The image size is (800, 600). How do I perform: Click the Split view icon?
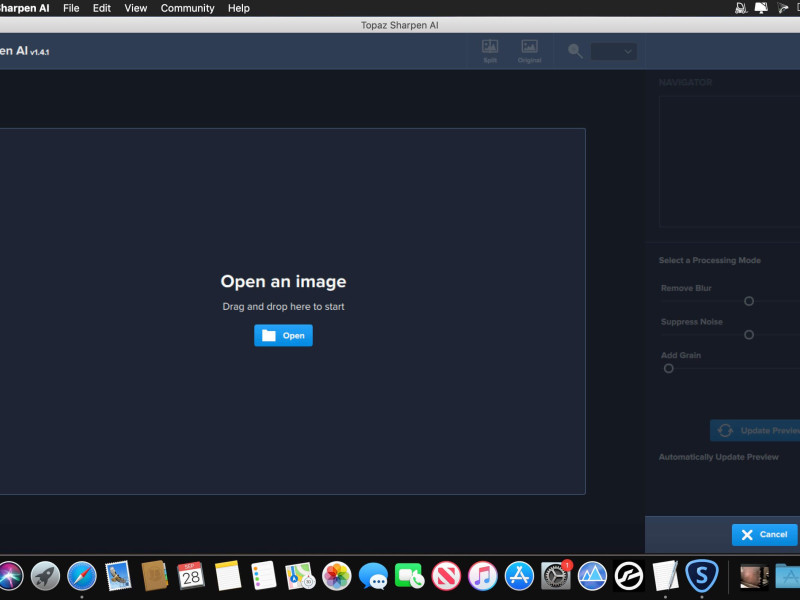490,51
